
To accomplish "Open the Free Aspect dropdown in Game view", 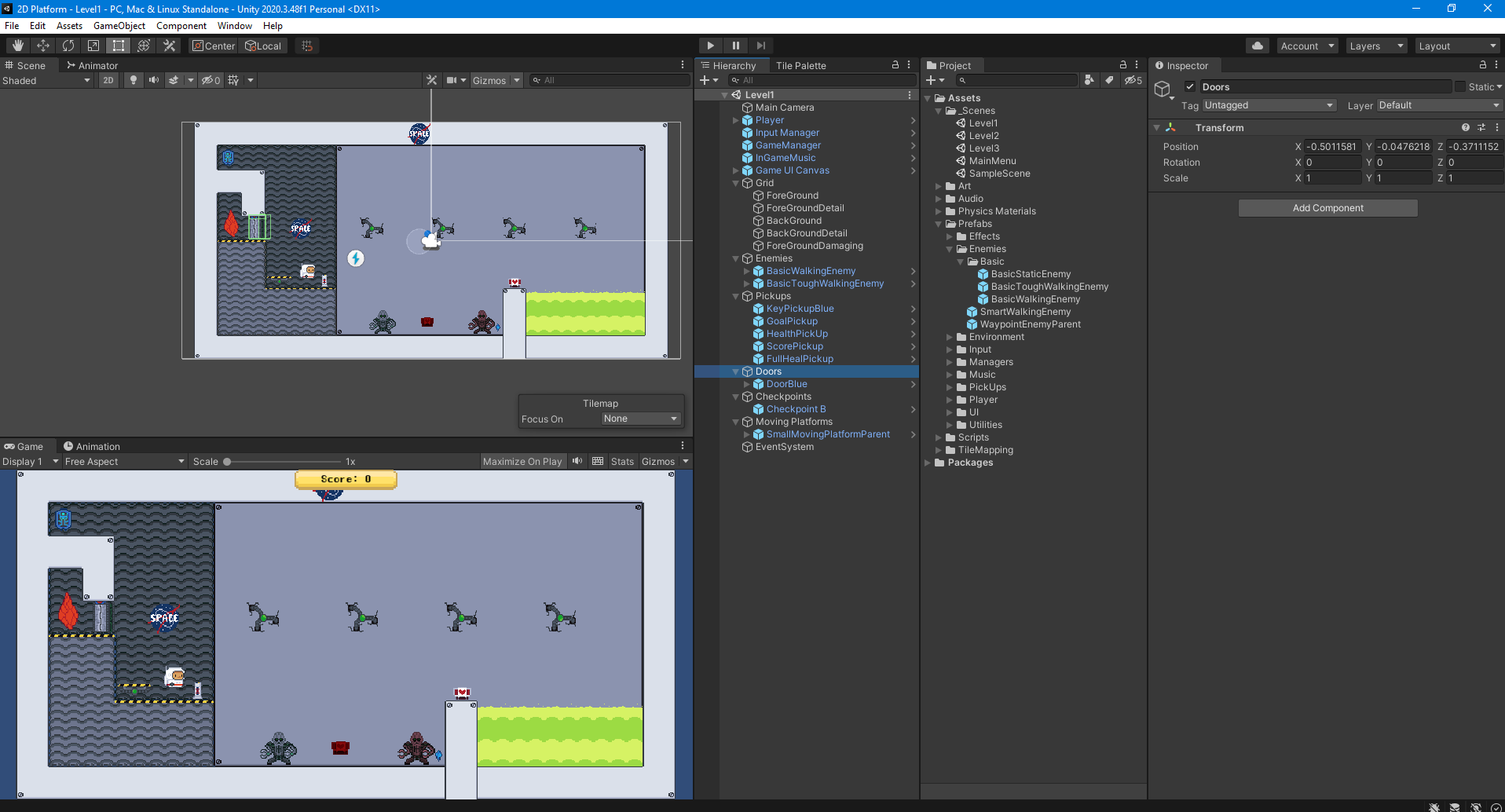I will pos(124,461).
